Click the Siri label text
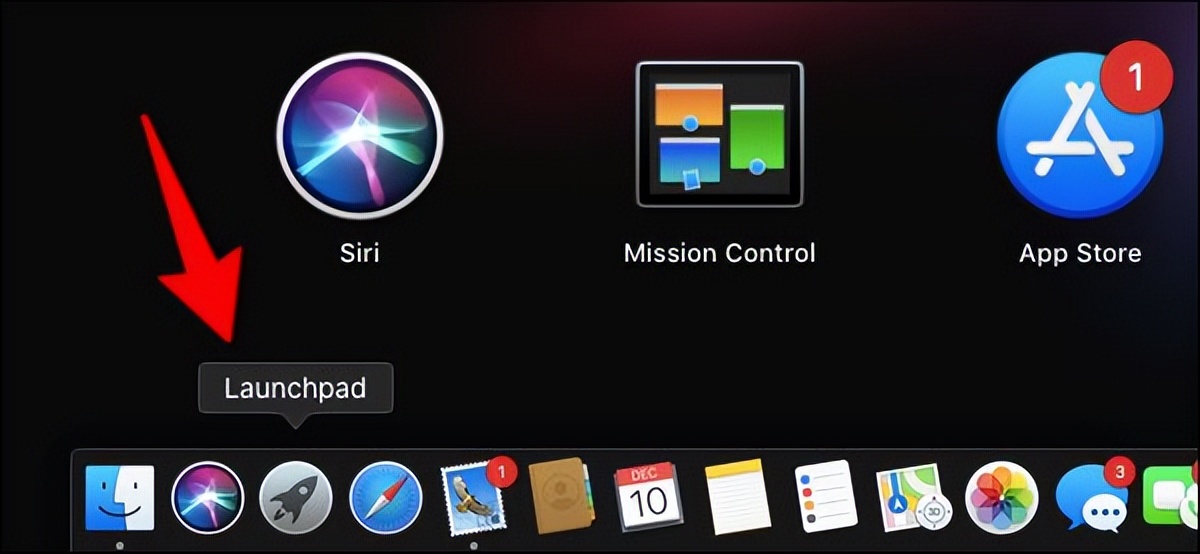Image resolution: width=1200 pixels, height=554 pixels. click(359, 253)
